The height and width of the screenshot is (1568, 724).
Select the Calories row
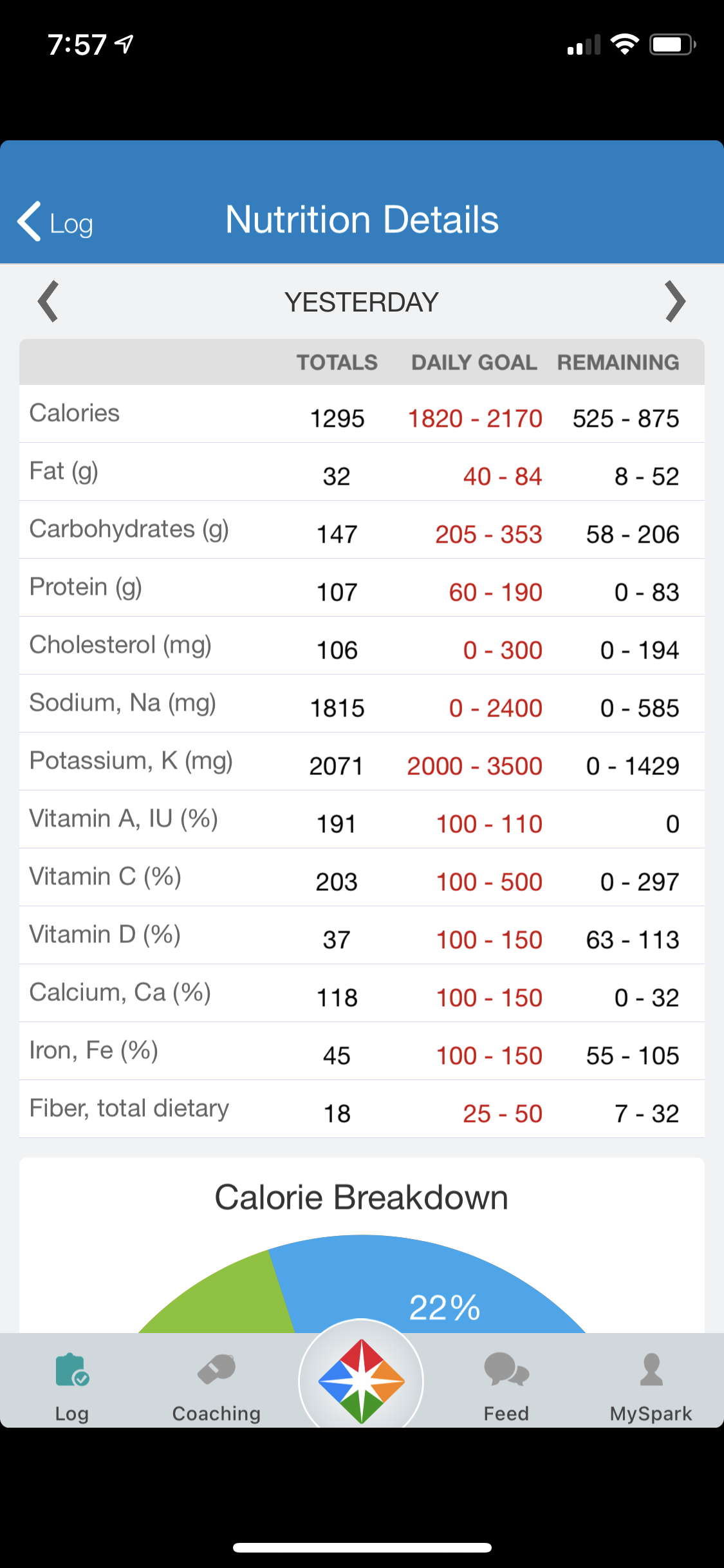(362, 414)
